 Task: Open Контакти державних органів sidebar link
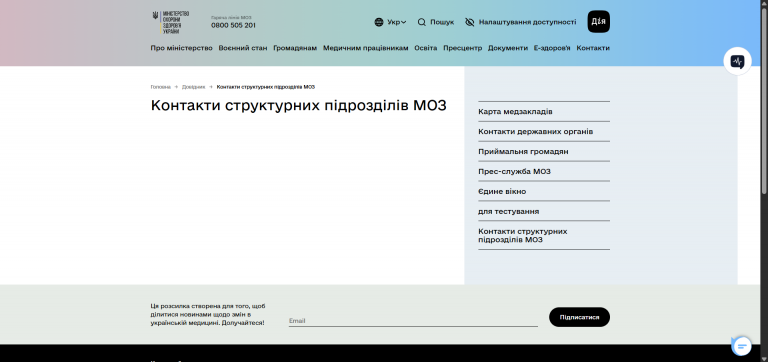point(535,132)
